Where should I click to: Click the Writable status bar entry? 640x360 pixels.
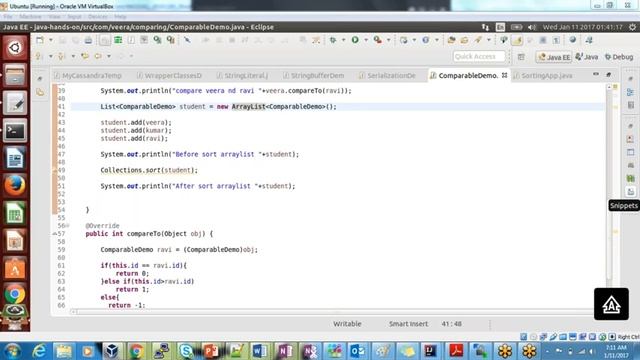(x=347, y=324)
